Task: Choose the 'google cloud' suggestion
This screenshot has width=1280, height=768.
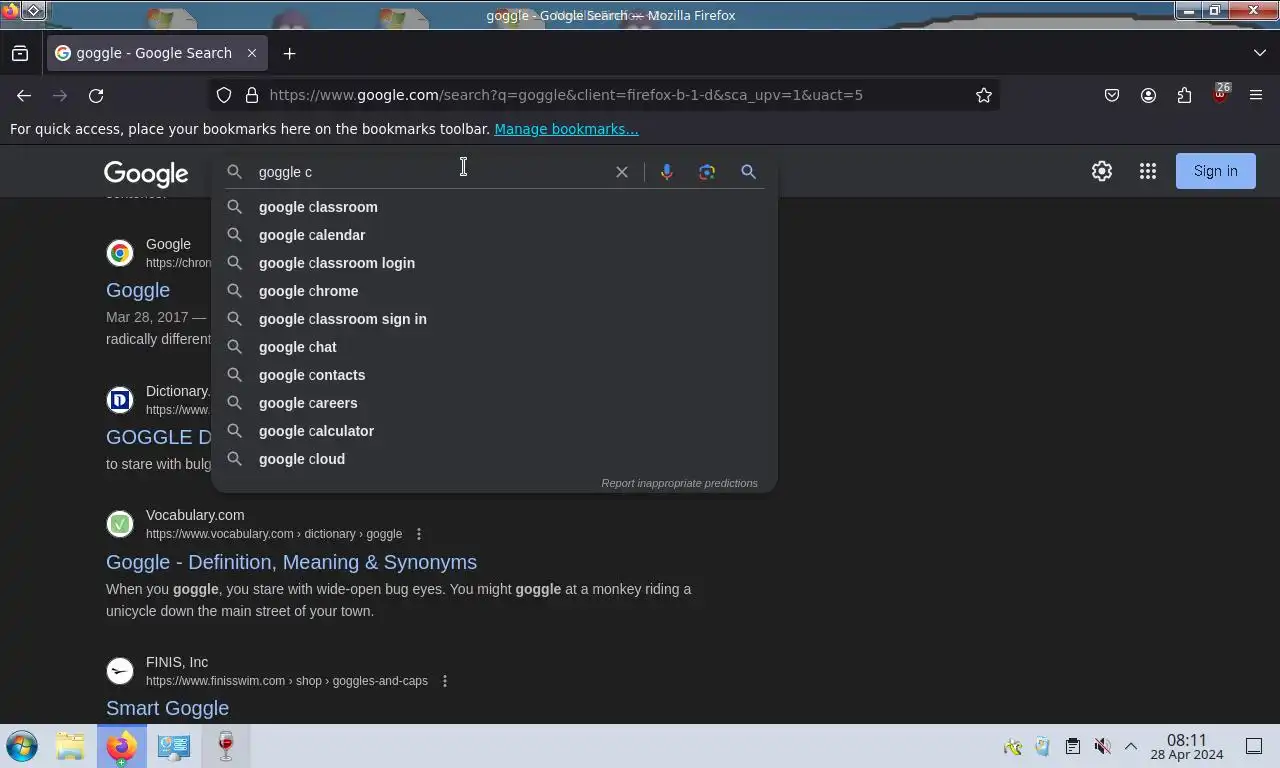Action: coord(494,459)
